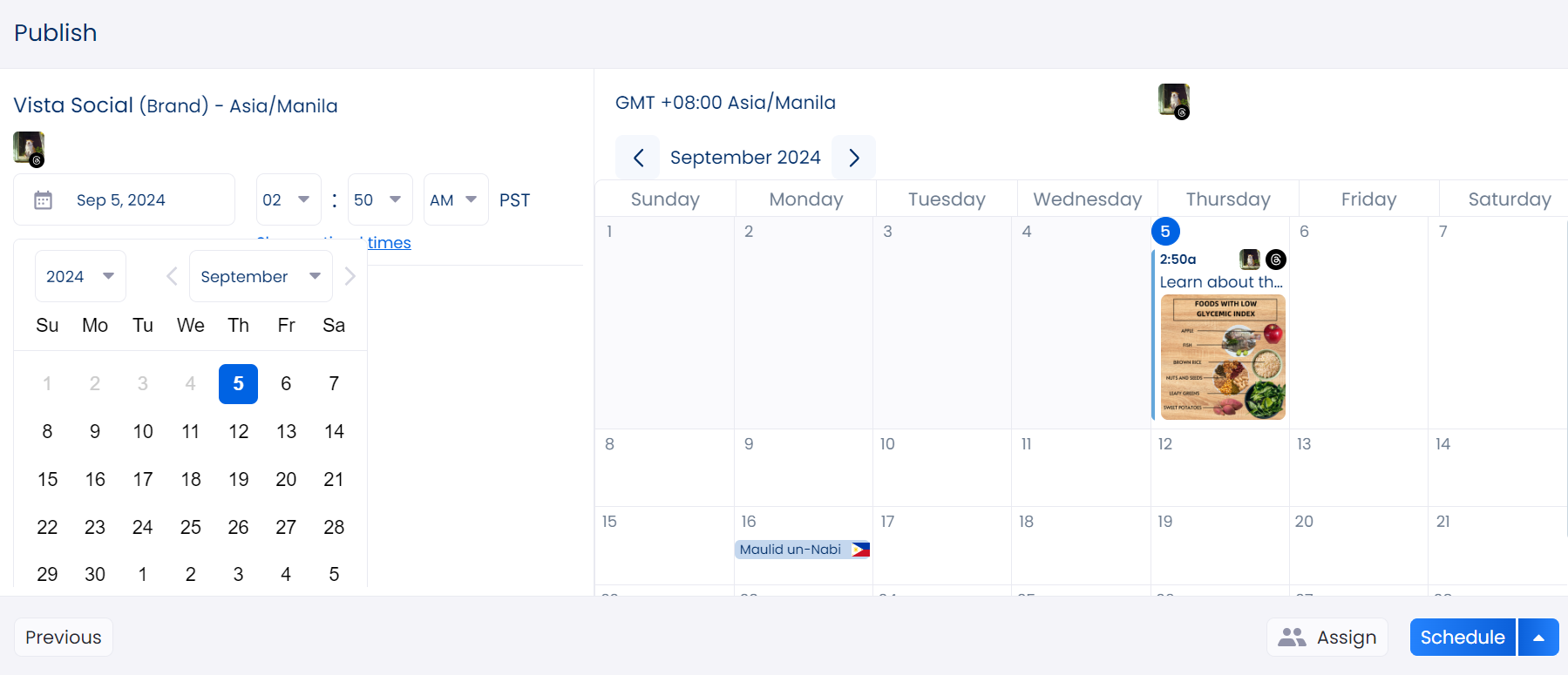Viewport: 1568px width, 675px height.
Task: Select September 12 in the mini date picker
Action: pos(238,431)
